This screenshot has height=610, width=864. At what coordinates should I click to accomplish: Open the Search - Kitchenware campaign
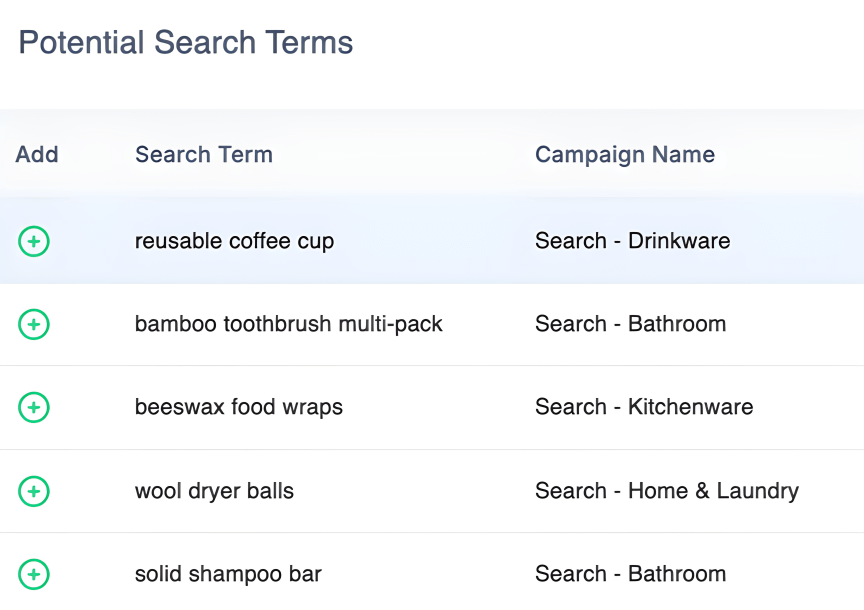click(x=644, y=407)
